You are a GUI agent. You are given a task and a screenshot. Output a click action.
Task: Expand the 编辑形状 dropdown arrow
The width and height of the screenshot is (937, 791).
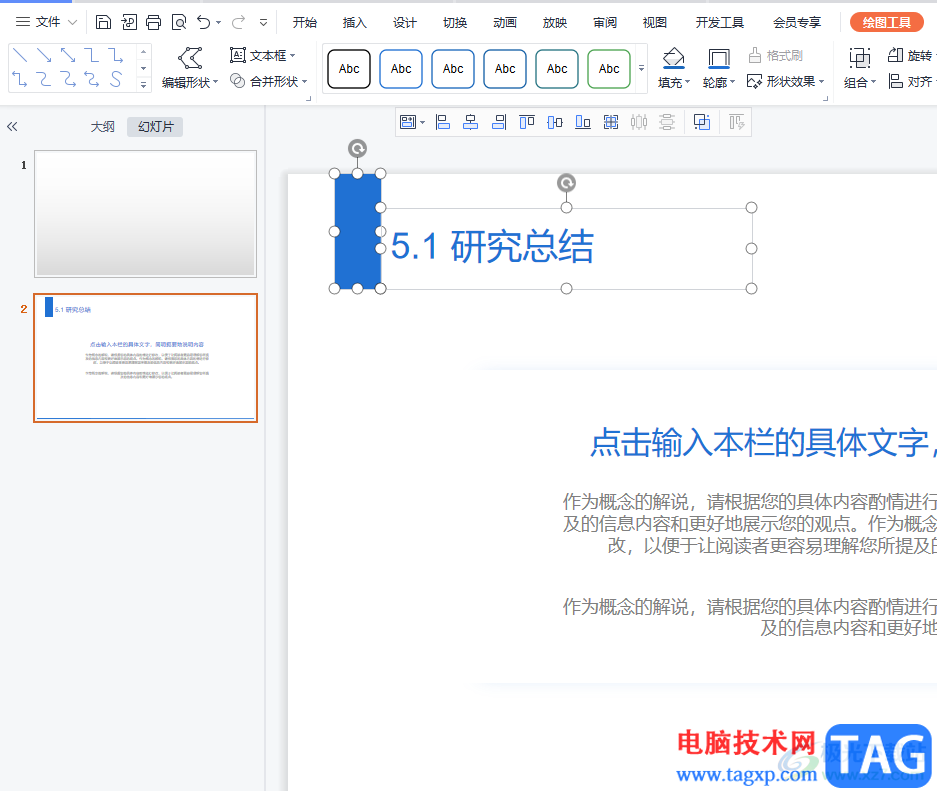tap(216, 82)
